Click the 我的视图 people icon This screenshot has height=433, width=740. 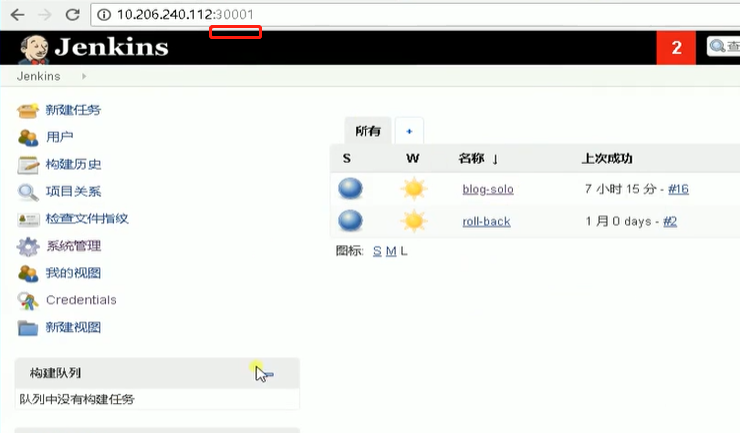28,273
